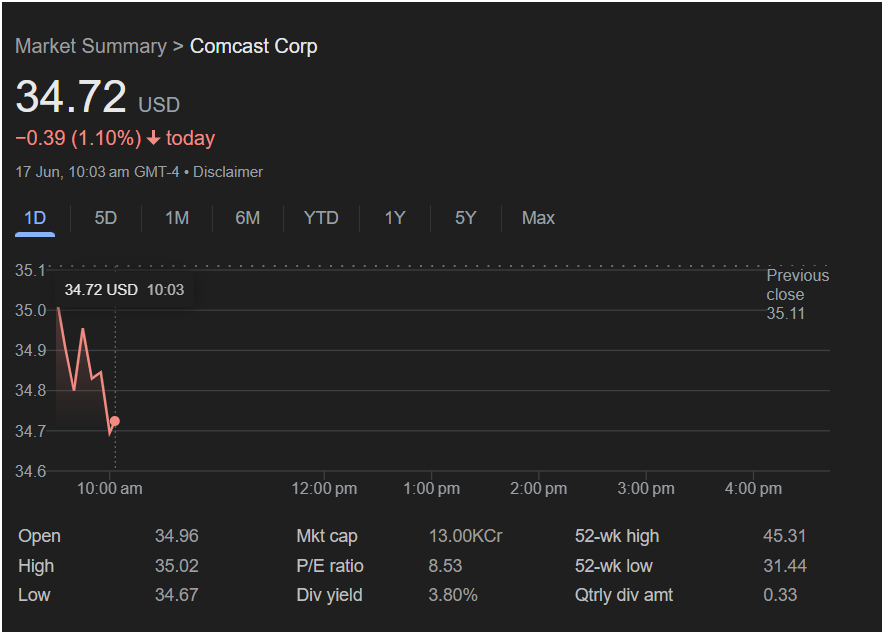Click the Div yield label
The width and height of the screenshot is (884, 634).
(329, 595)
